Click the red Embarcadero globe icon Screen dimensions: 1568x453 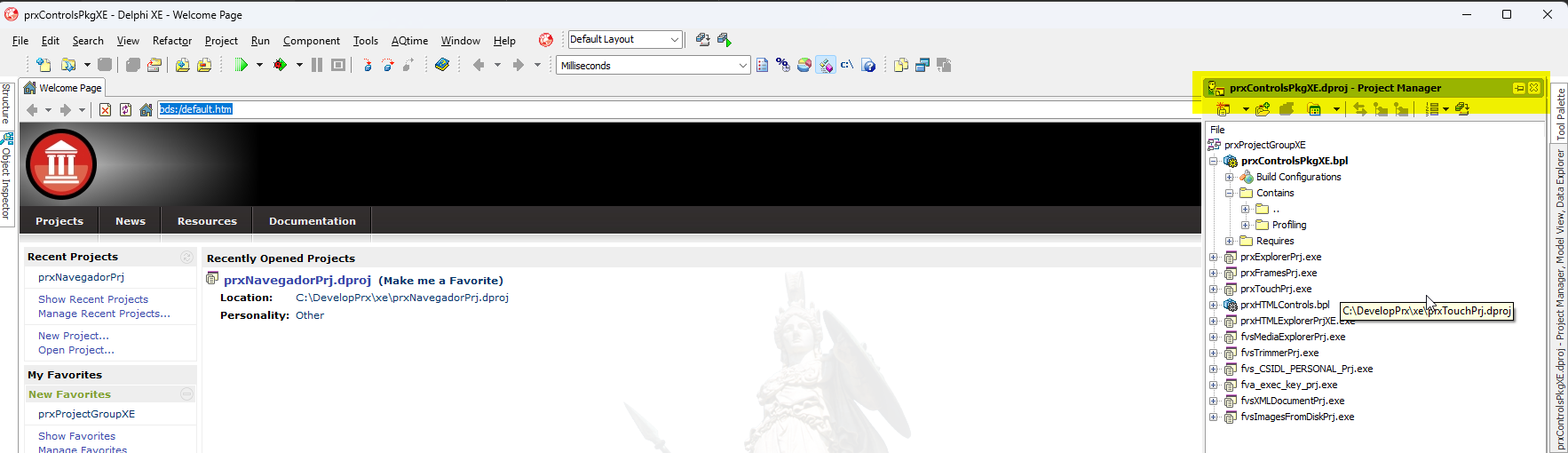coord(546,40)
